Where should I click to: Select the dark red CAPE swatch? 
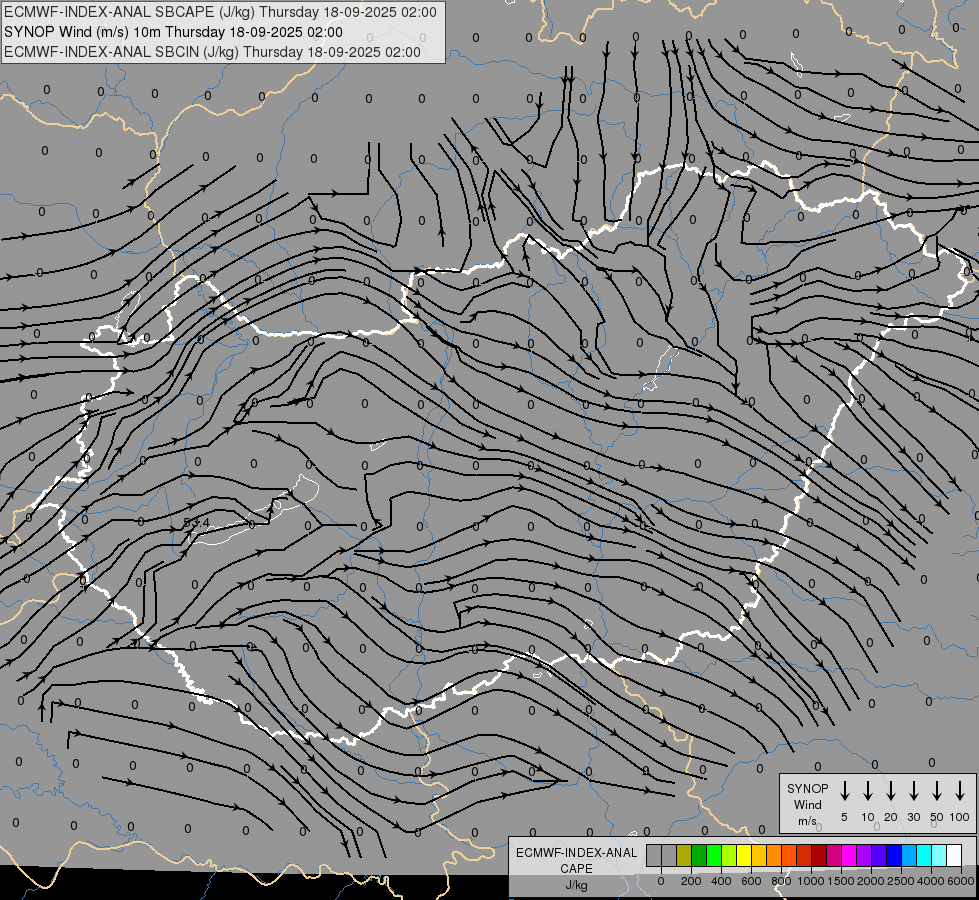(819, 855)
